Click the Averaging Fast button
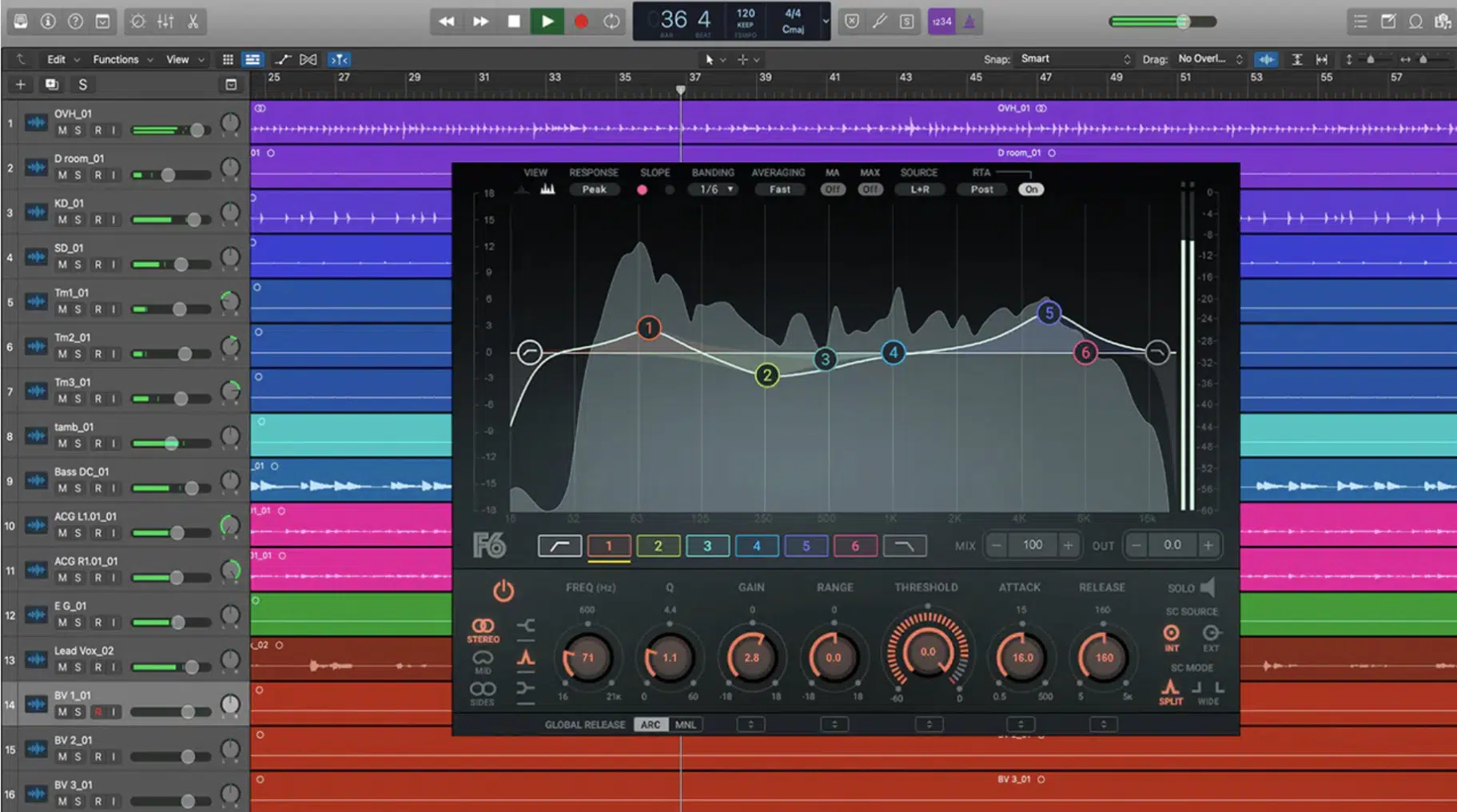 pos(779,189)
